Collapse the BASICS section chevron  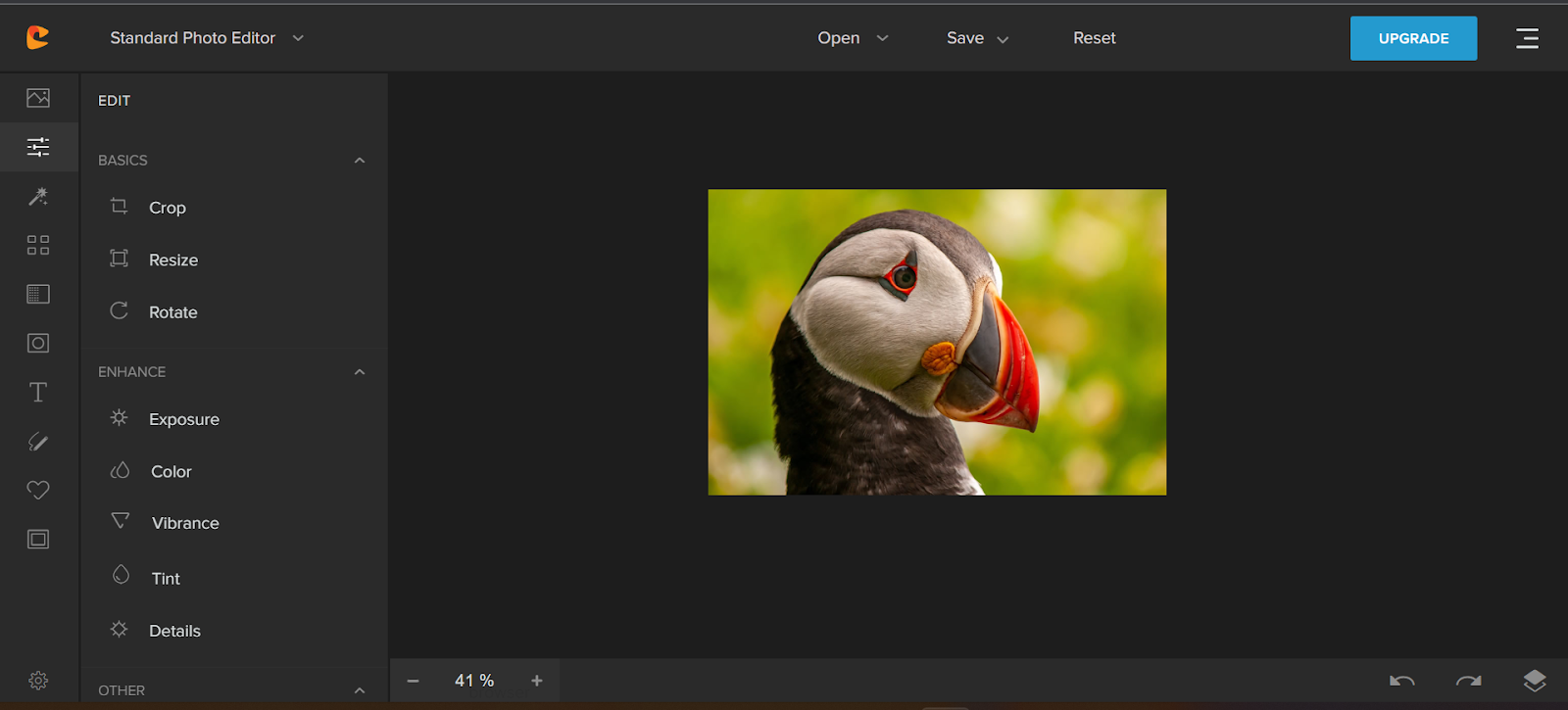(x=360, y=161)
